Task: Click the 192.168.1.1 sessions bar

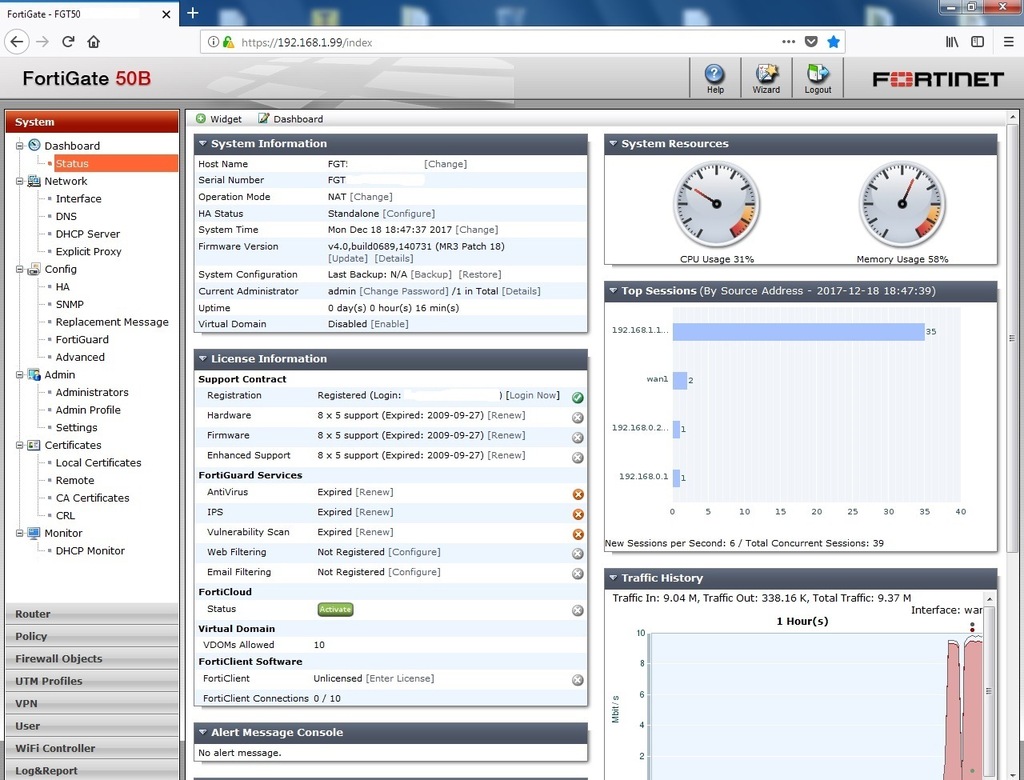Action: pyautogui.click(x=798, y=331)
